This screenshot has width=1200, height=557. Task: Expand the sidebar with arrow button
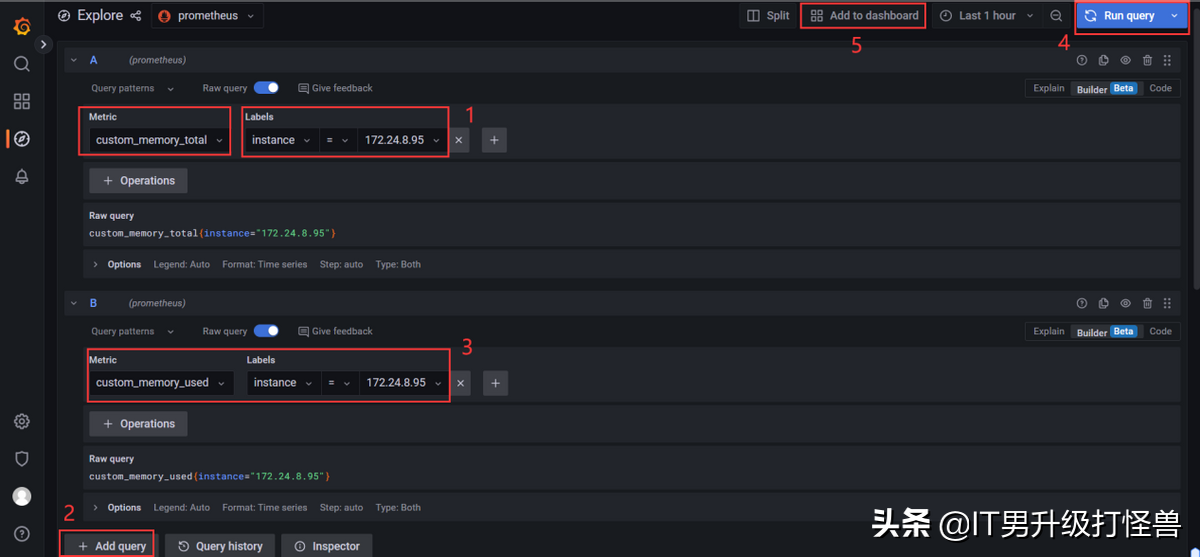point(43,44)
